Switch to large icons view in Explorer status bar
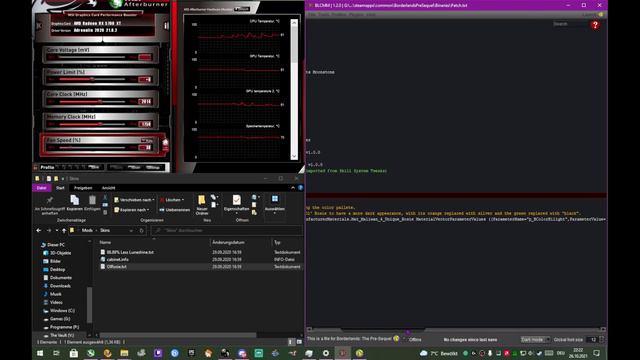The image size is (640, 360). (299, 342)
